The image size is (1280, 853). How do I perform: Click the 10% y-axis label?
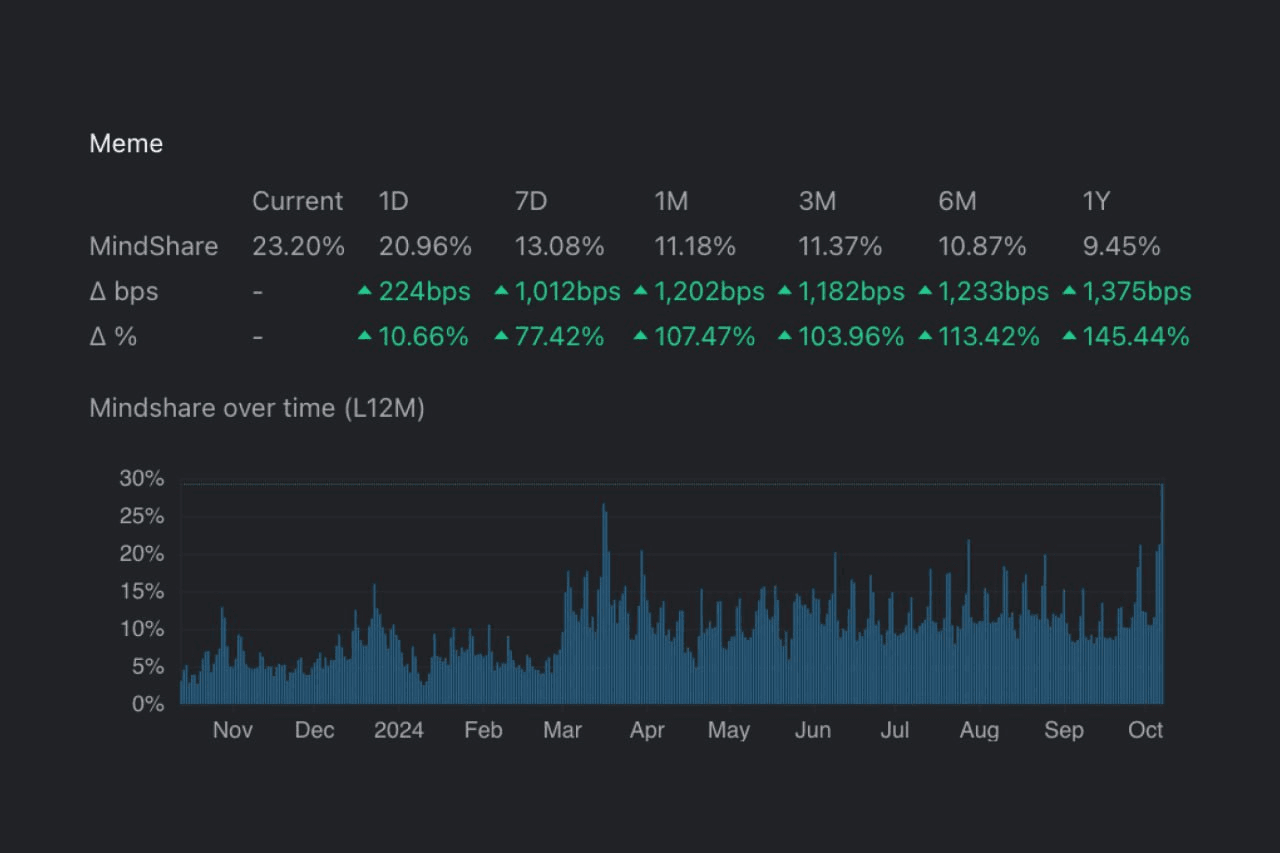[142, 628]
